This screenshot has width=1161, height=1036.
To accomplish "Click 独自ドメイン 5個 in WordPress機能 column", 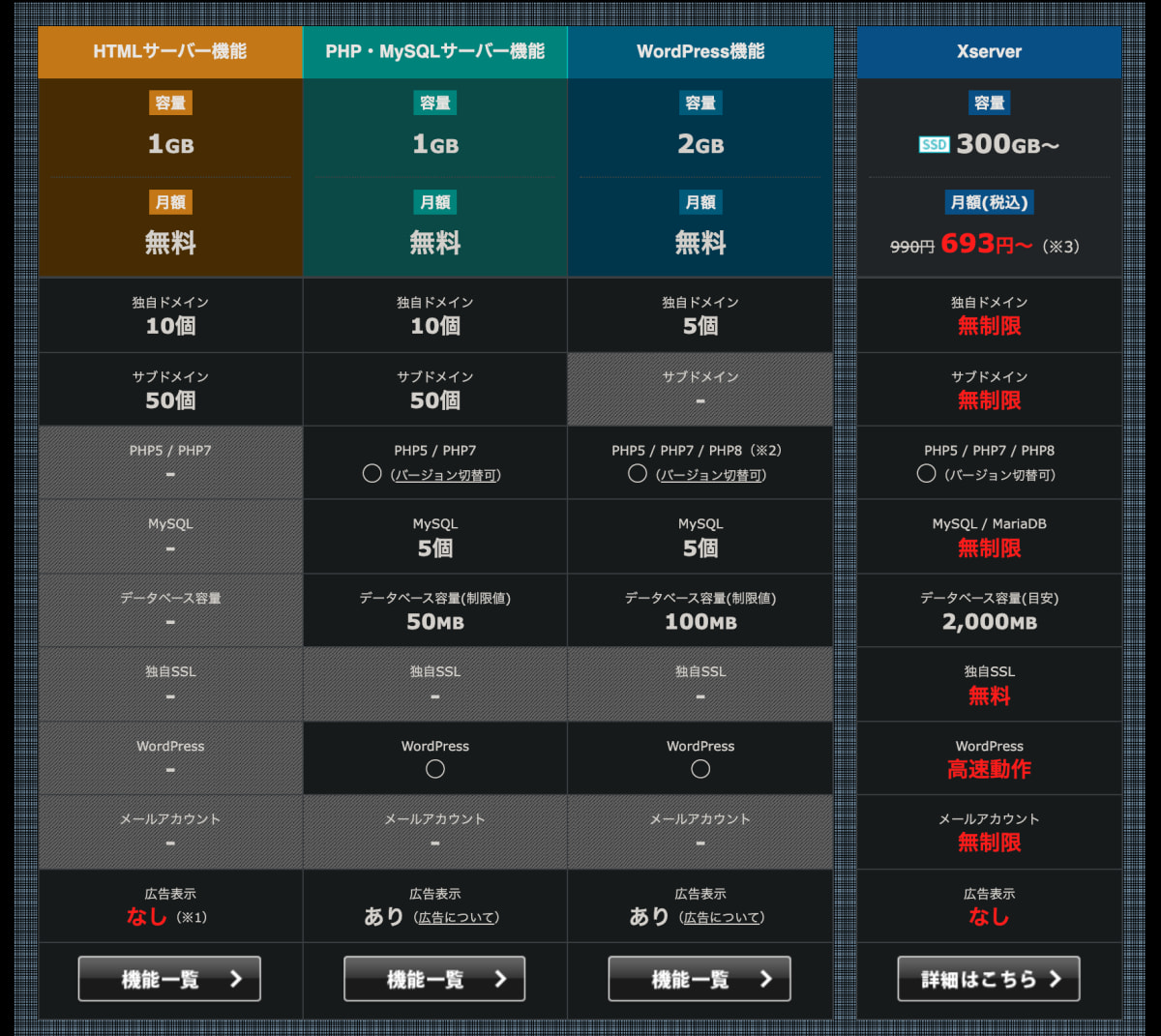I will [x=700, y=315].
